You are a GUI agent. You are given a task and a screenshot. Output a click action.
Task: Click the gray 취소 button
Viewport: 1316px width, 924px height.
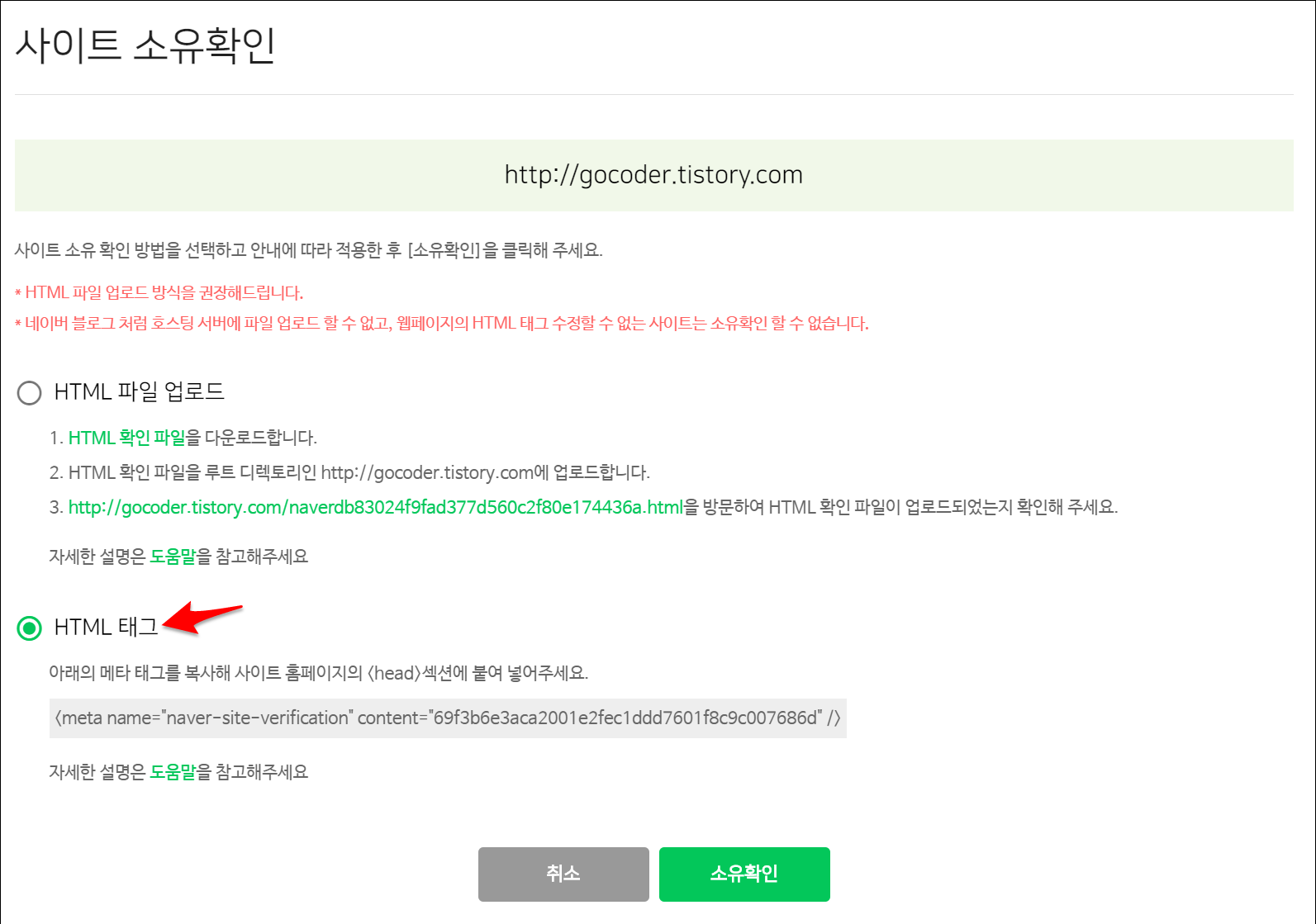563,874
